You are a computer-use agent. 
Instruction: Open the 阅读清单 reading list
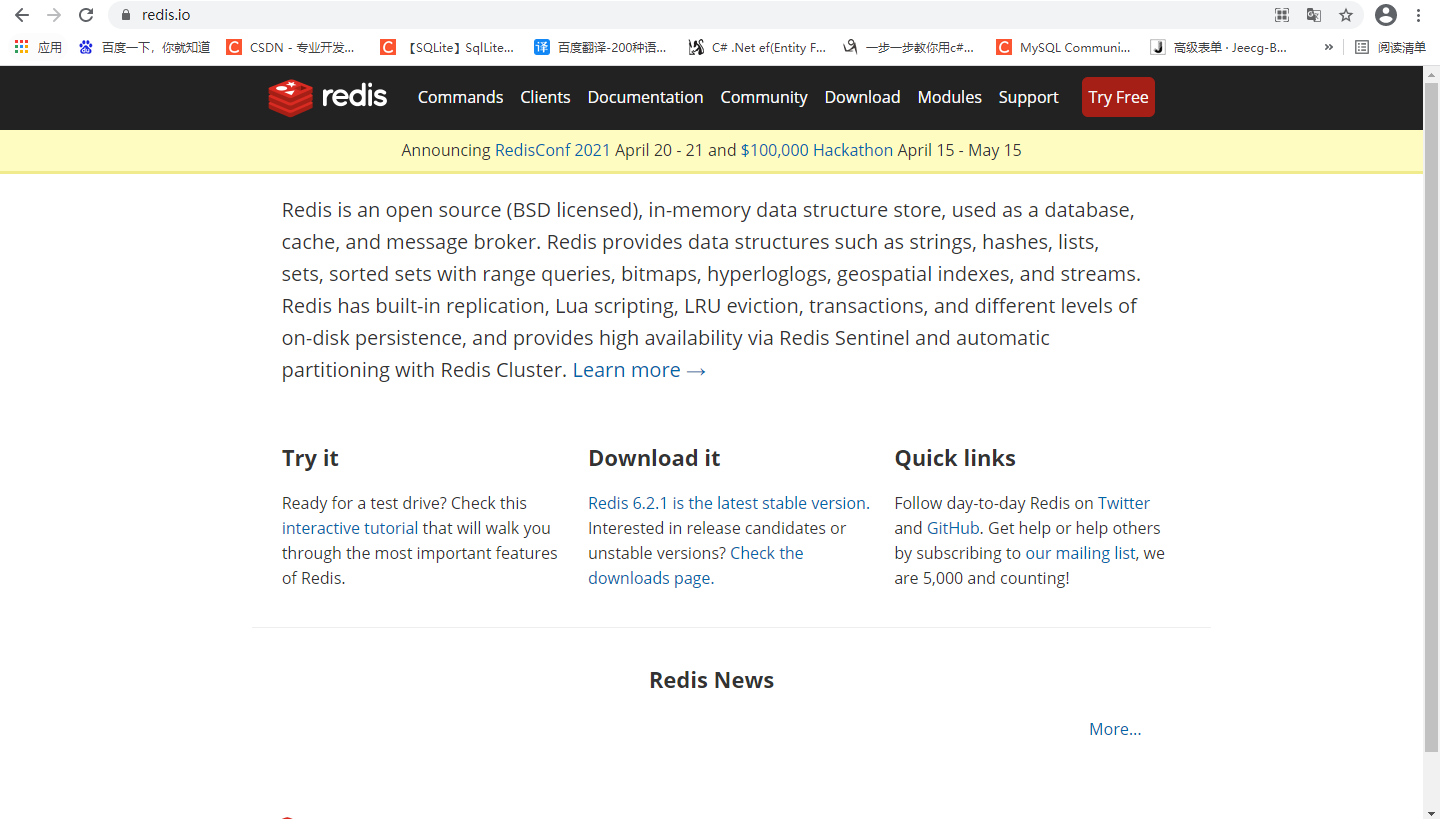tap(1390, 47)
